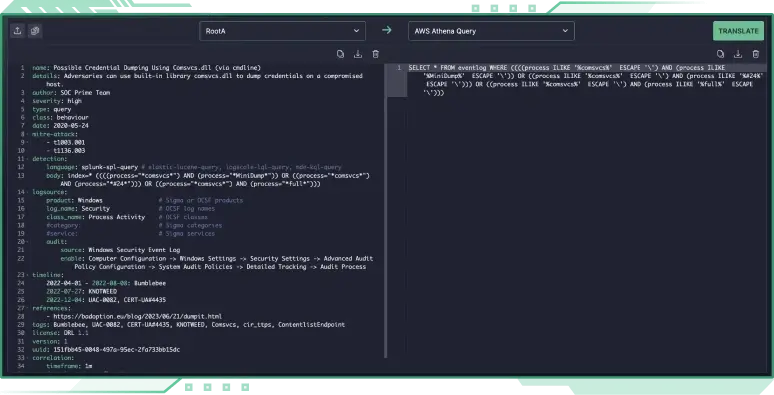The image size is (774, 395).
Task: Click the '2022-12-04: UAC-0082, CERT-UA#4435' line
Action: click(x=106, y=300)
